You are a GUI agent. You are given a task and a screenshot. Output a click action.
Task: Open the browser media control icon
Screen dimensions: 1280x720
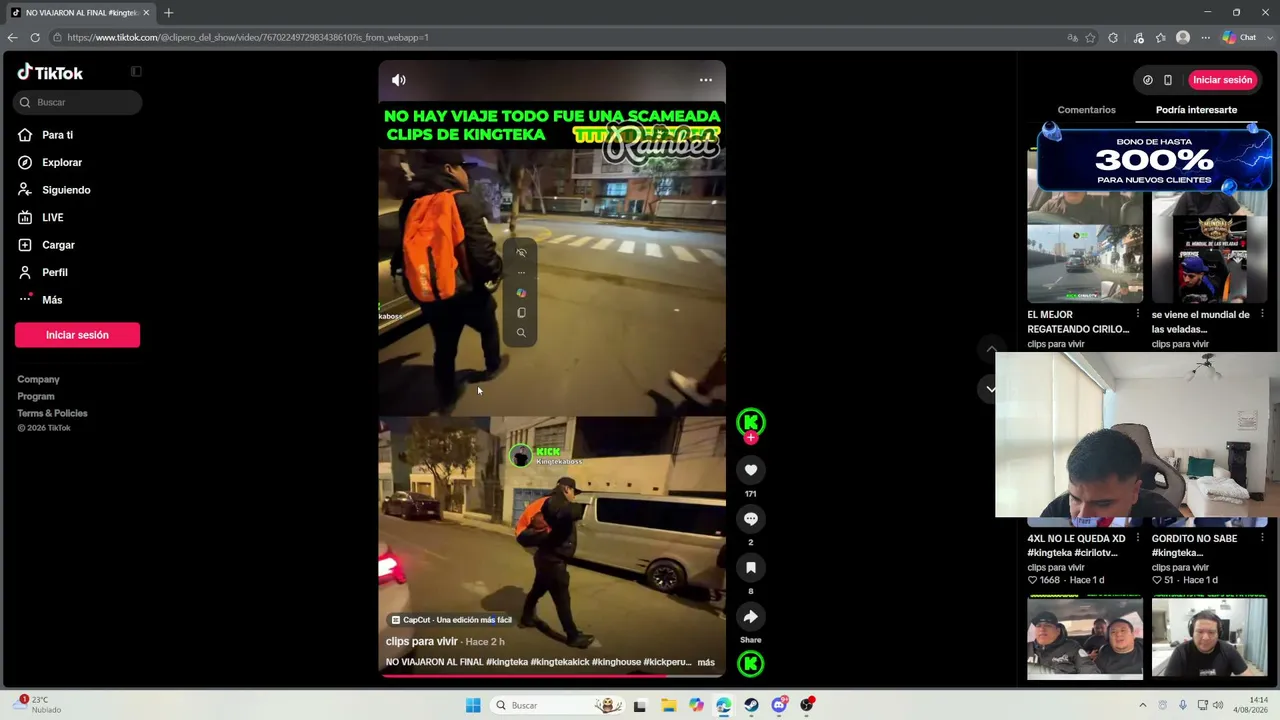click(1138, 38)
